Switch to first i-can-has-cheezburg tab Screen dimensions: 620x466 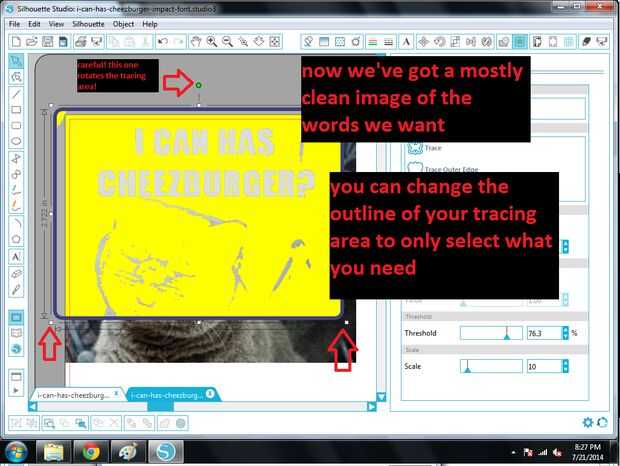pyautogui.click(x=74, y=395)
